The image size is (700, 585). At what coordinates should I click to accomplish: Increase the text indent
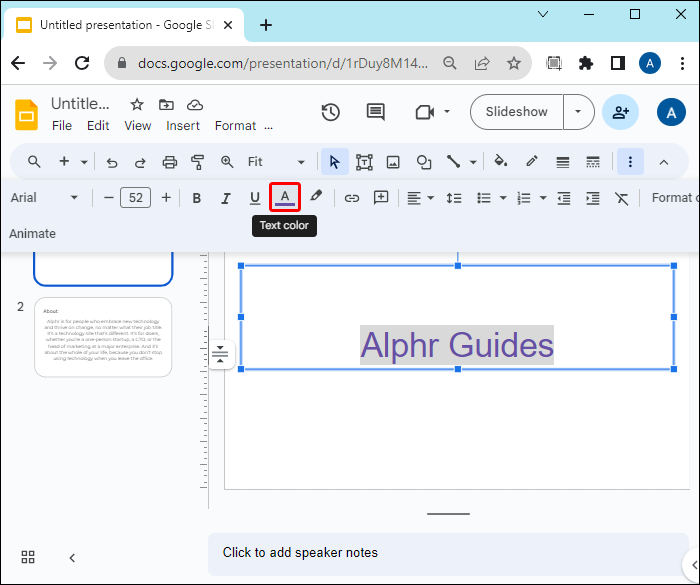click(x=593, y=198)
